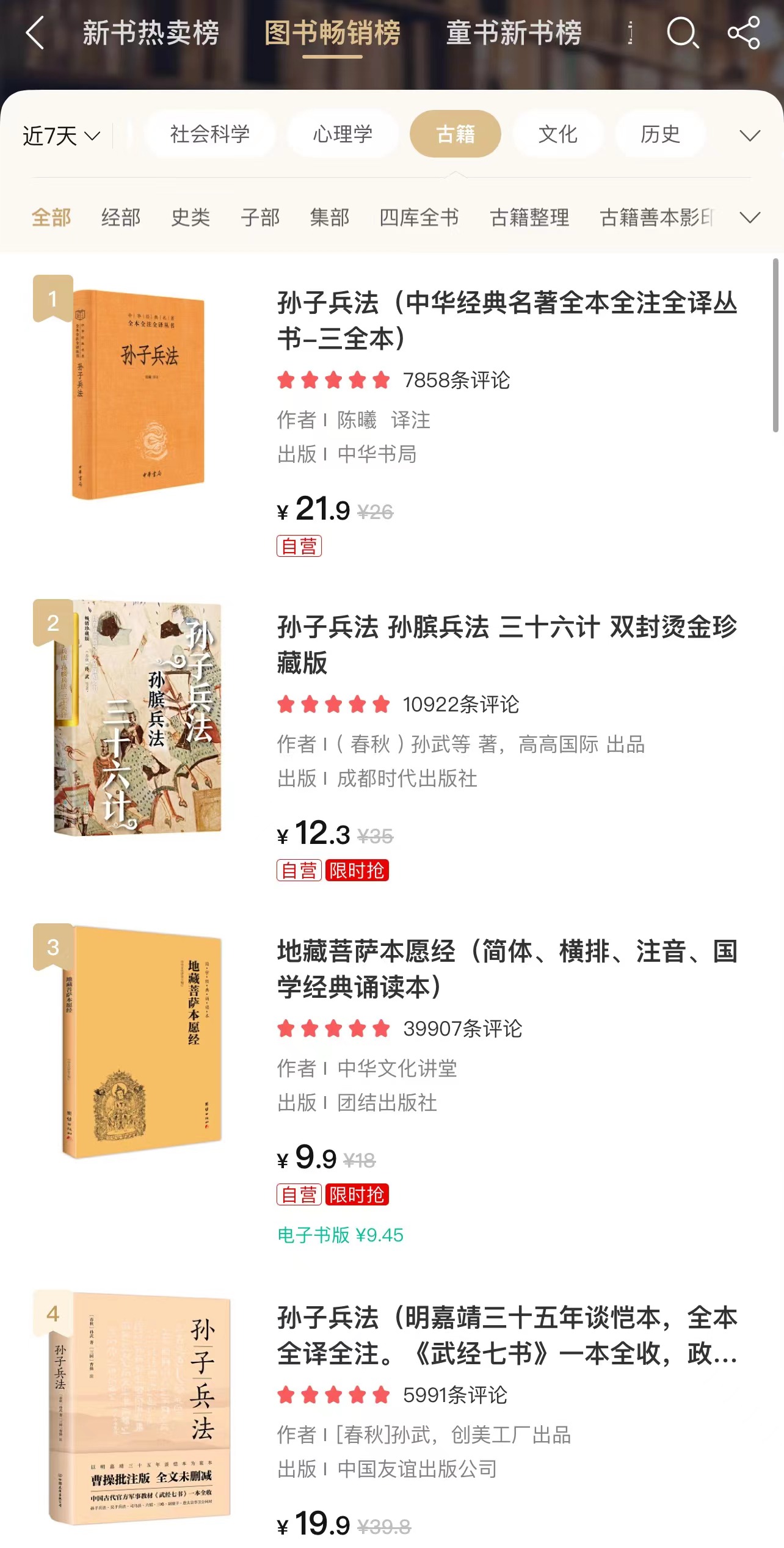Image resolution: width=784 pixels, height=1548 pixels.
Task: Tap the rank 2 badge
Action: [53, 623]
